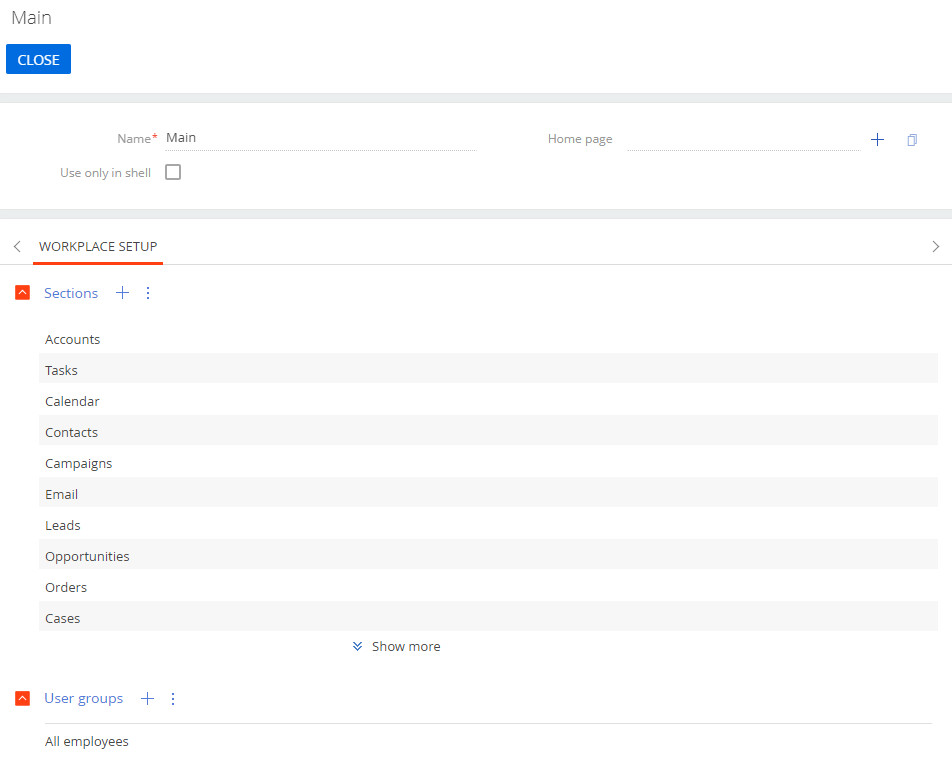952x765 pixels.
Task: Open the Sections actions menu
Action: click(148, 293)
